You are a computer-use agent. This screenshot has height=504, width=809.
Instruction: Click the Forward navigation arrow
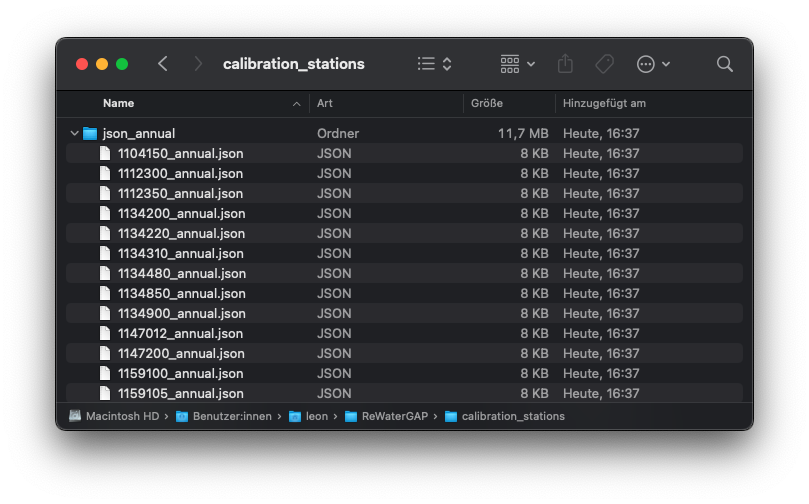pos(198,64)
